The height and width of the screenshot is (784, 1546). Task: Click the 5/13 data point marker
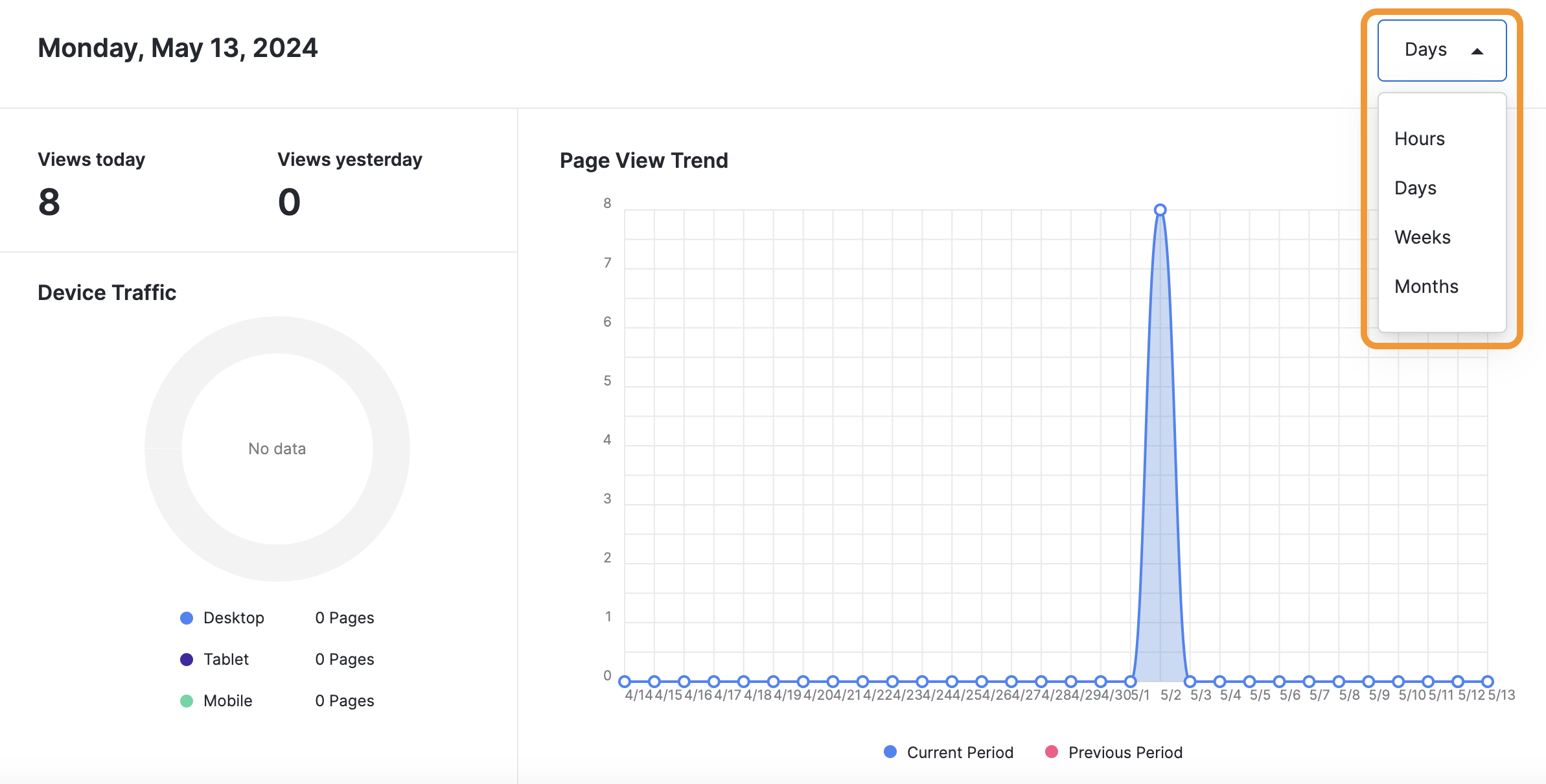[1488, 682]
